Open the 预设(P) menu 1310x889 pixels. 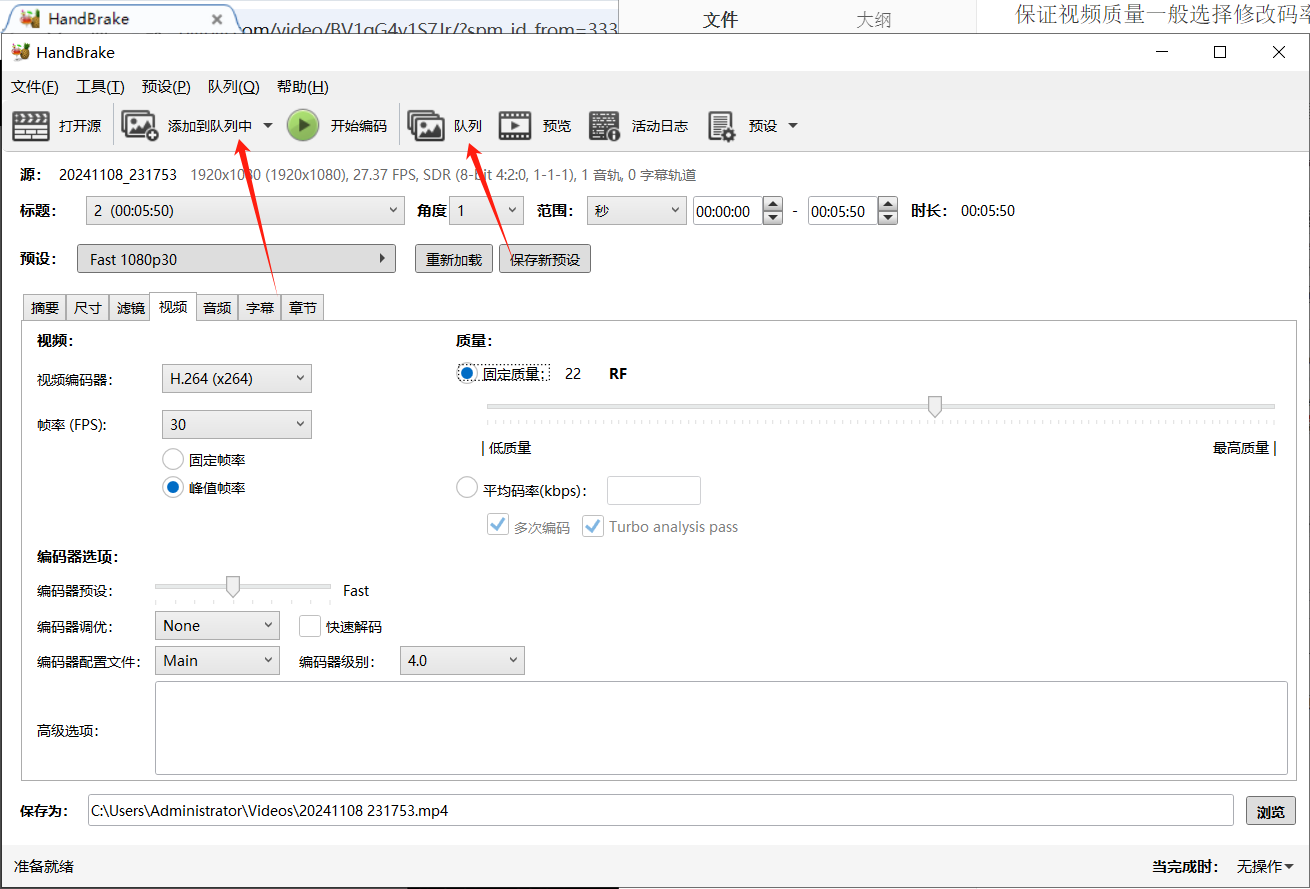tap(166, 87)
